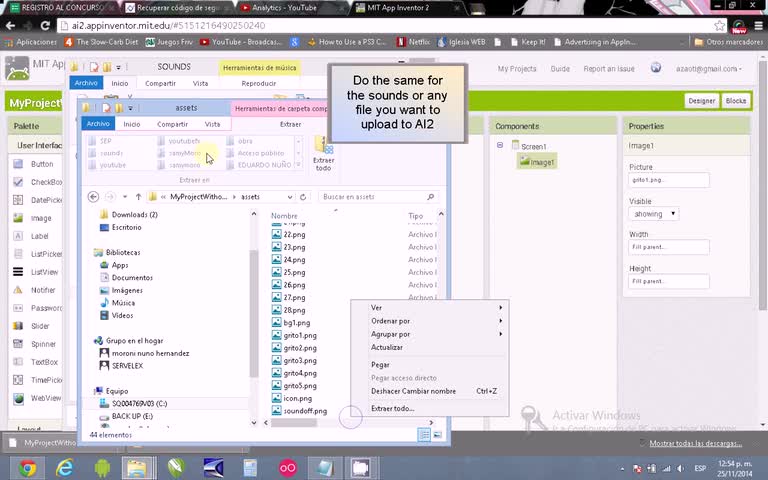Click the Explorer back arrow button

[x=93, y=197]
